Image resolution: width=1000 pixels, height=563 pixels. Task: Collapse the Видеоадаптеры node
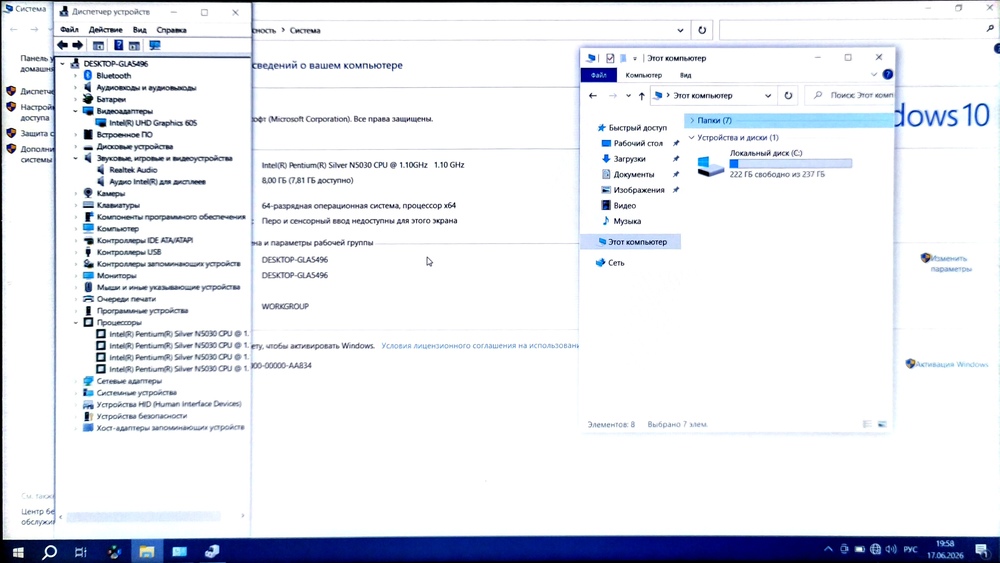click(75, 111)
